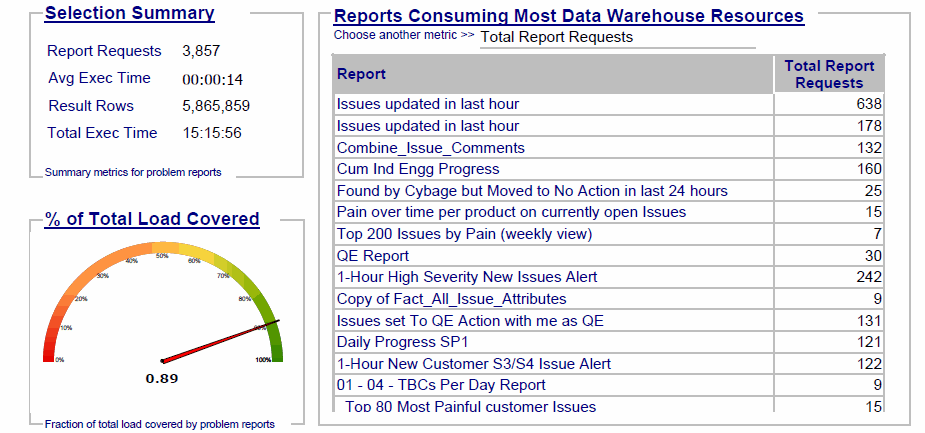Sort by the Report column header
Screen dimensions: 925x433
click(361, 74)
